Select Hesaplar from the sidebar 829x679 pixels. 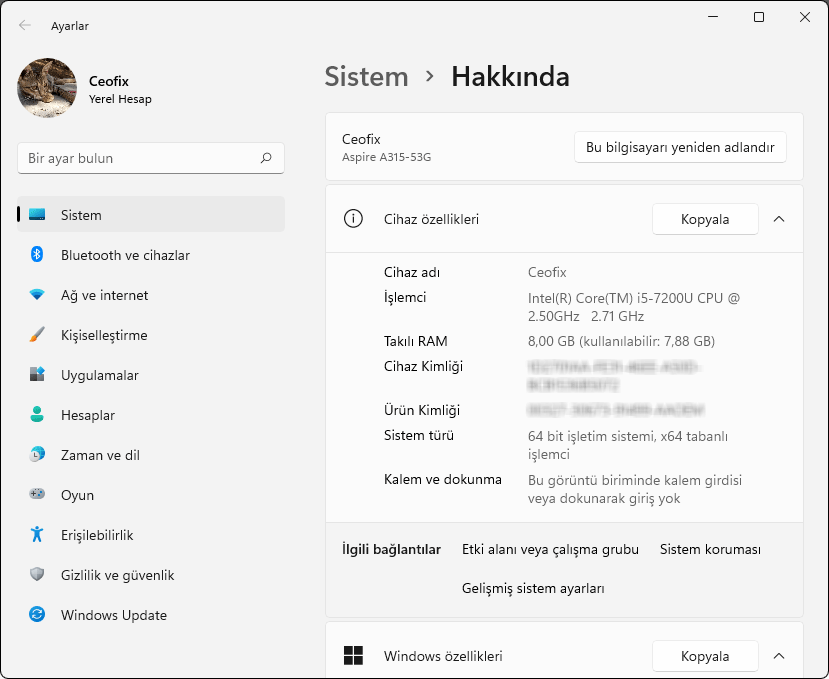coord(151,415)
